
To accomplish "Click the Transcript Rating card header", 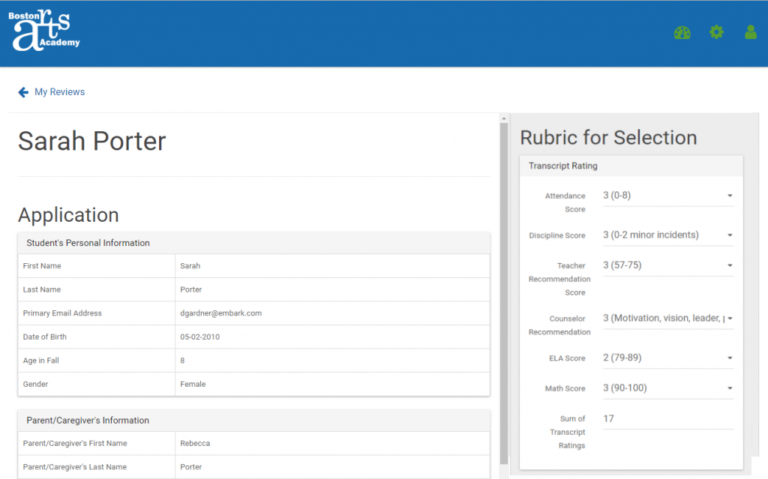I will click(563, 166).
